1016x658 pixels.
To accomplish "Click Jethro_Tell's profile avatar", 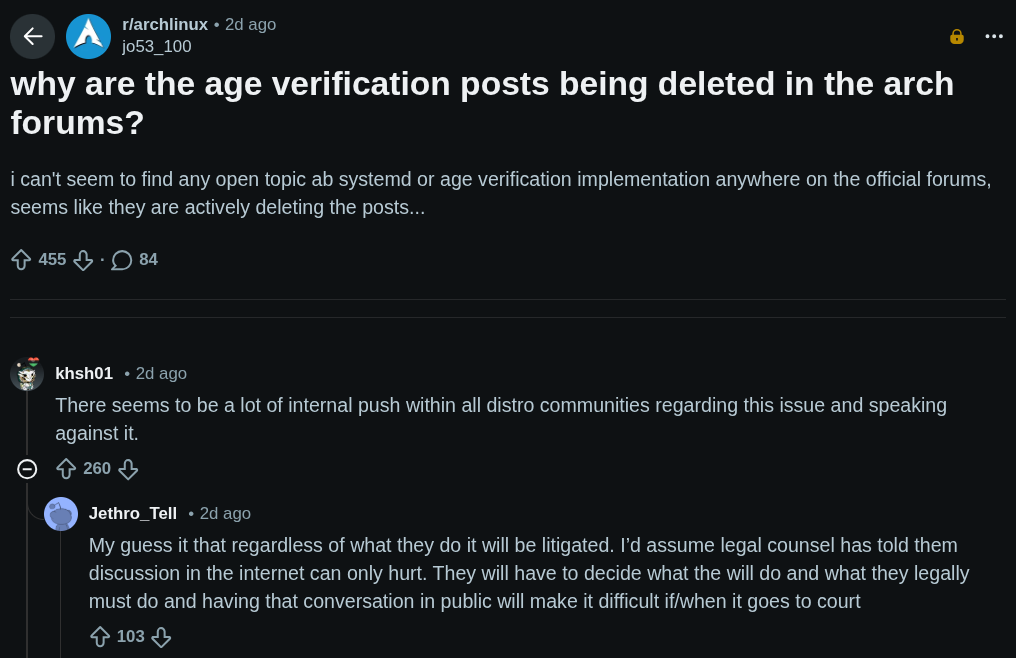I will click(61, 513).
